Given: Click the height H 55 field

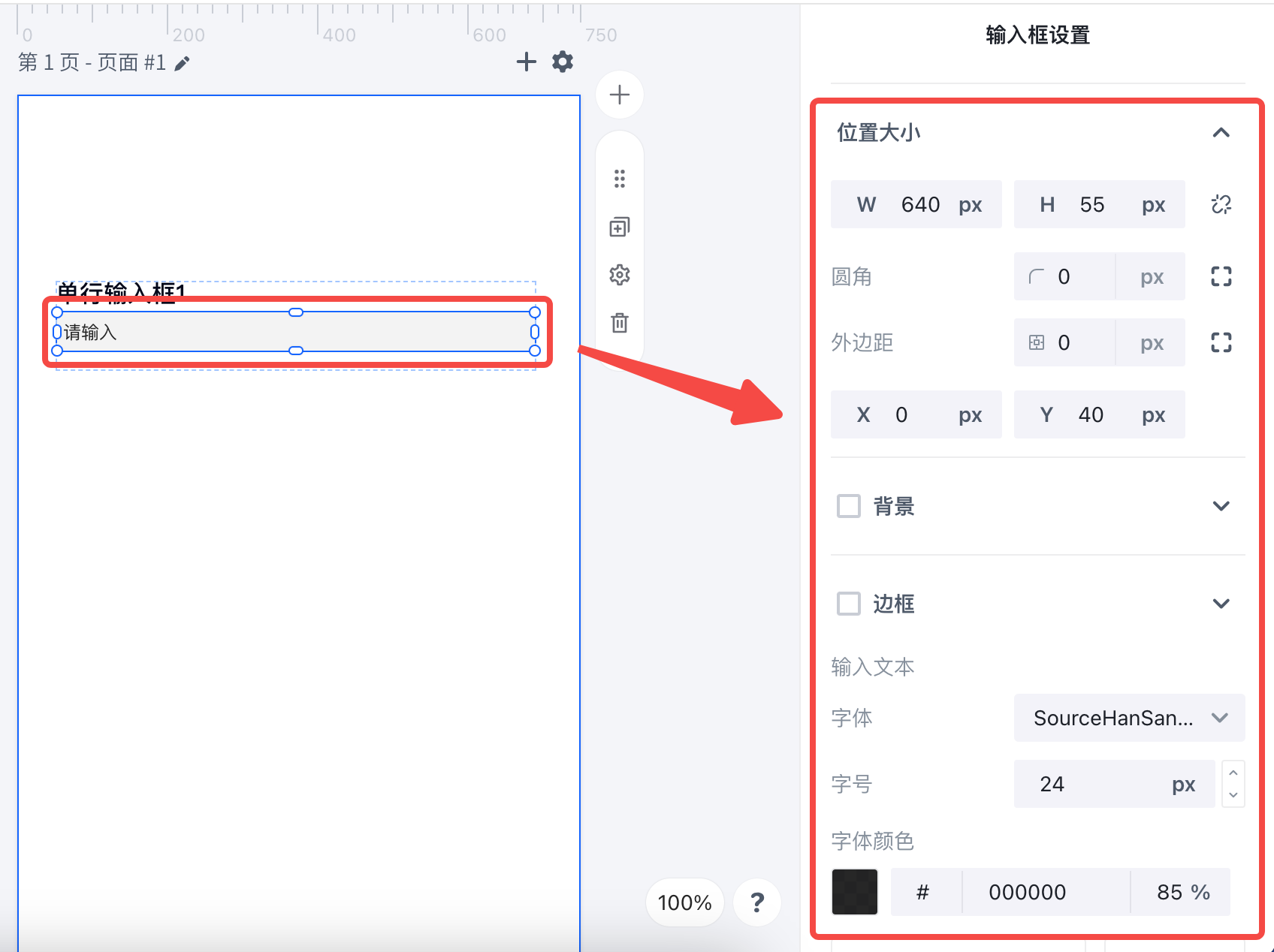Looking at the screenshot, I should click(1099, 204).
